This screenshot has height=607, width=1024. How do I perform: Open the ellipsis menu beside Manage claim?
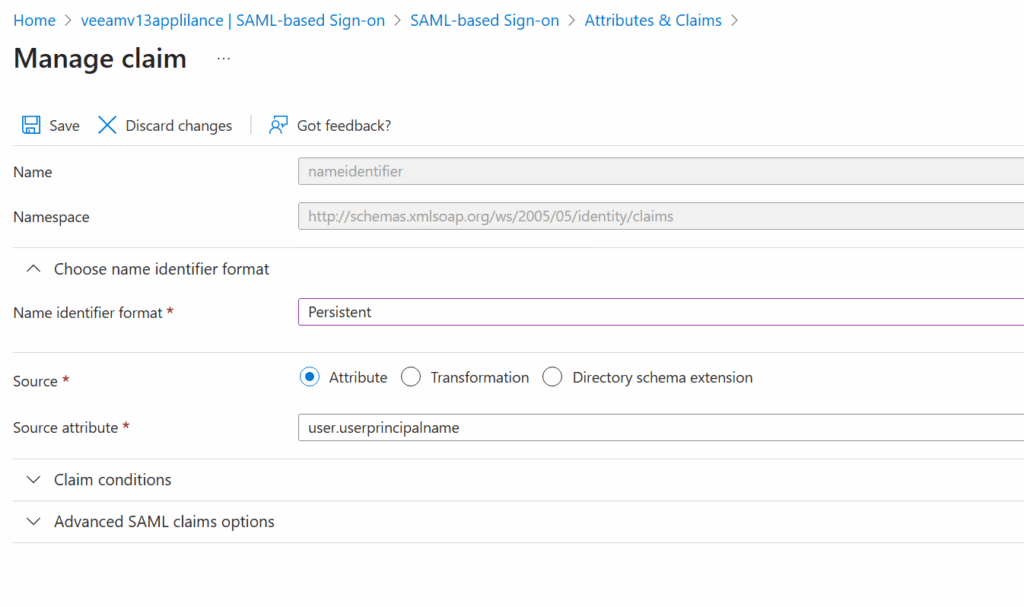(x=223, y=59)
